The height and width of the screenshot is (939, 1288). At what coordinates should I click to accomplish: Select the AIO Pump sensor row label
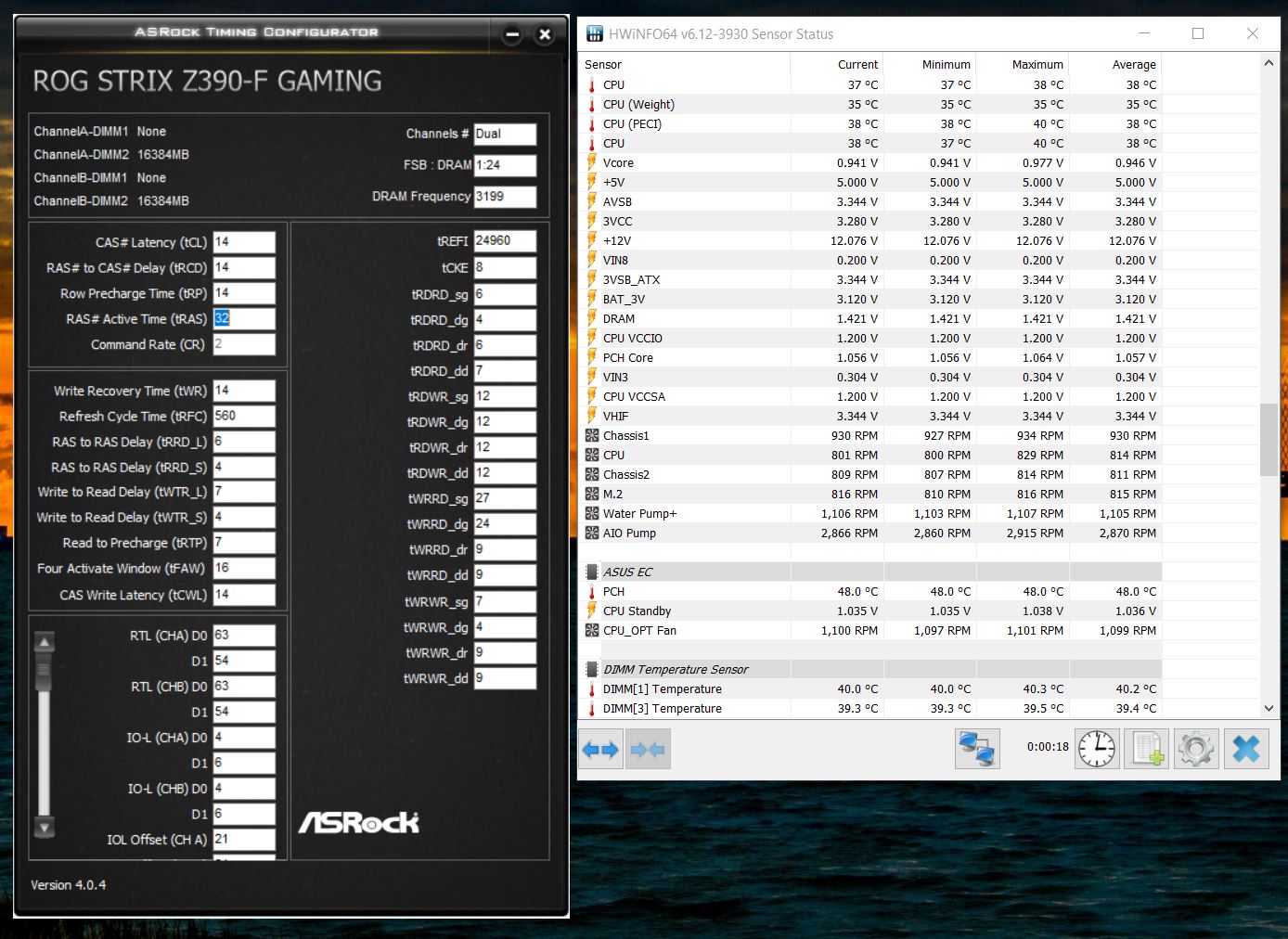click(x=629, y=534)
